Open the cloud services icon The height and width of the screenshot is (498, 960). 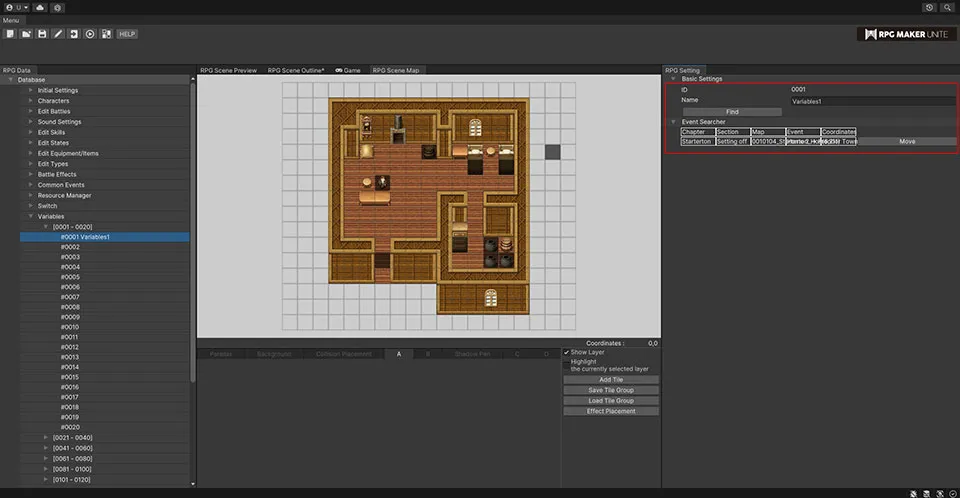pos(39,7)
